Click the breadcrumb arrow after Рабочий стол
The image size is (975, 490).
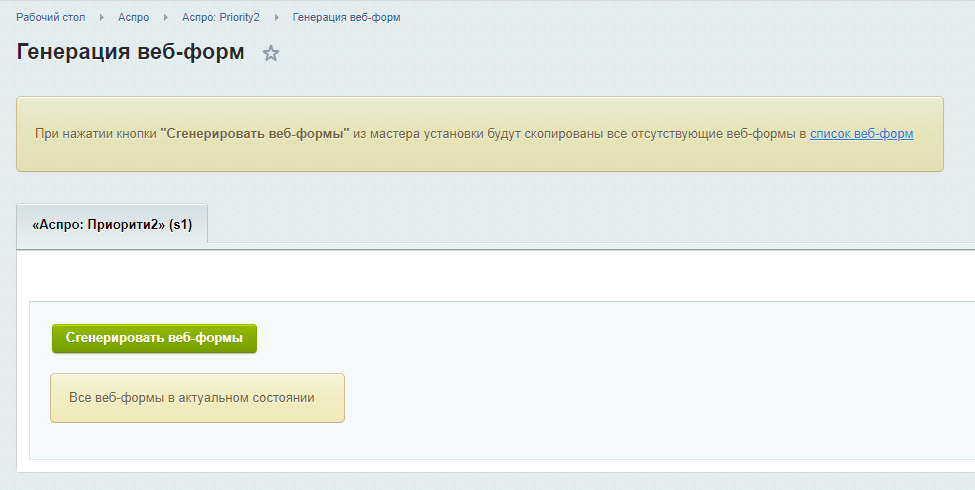(101, 17)
